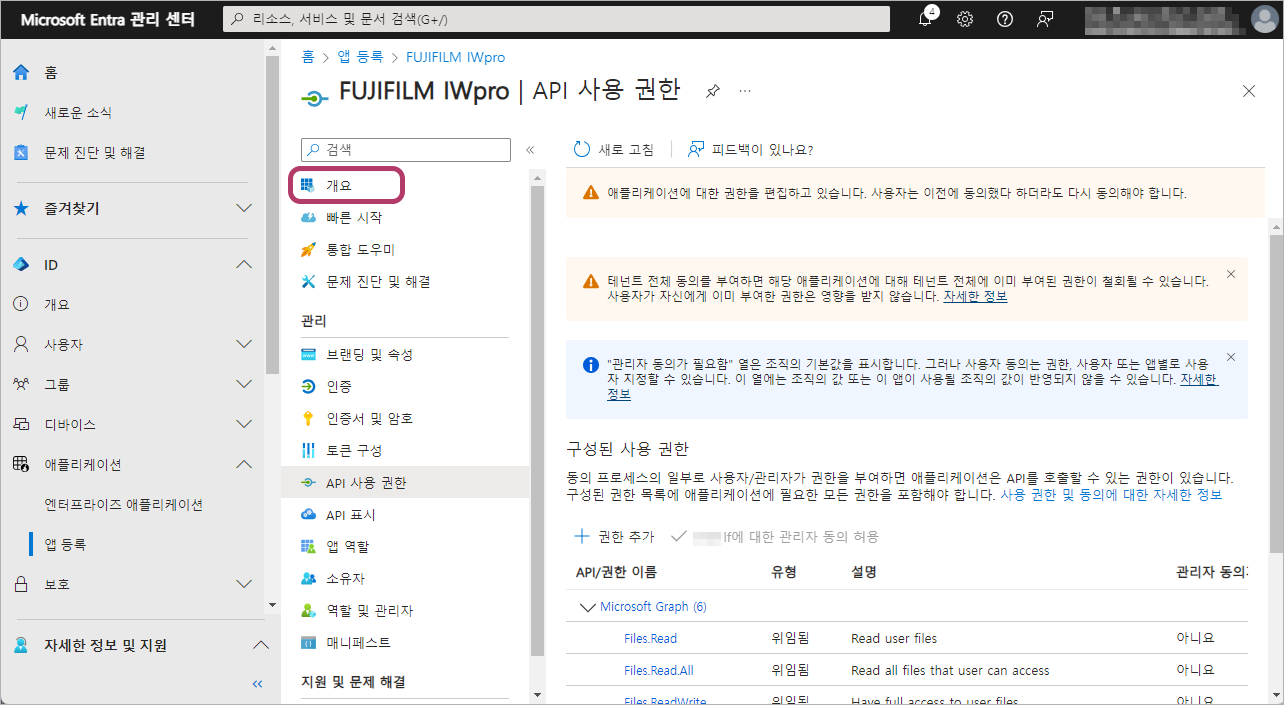The height and width of the screenshot is (705, 1284).
Task: Open the notifications bell icon
Action: pyautogui.click(x=926, y=18)
